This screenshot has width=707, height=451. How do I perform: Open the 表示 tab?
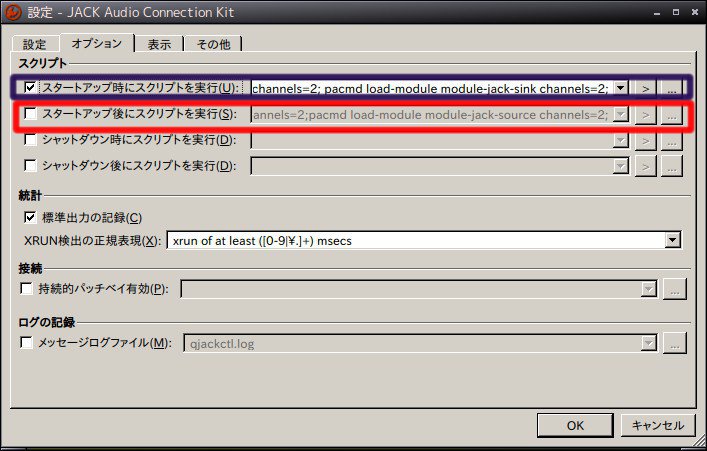tap(159, 44)
